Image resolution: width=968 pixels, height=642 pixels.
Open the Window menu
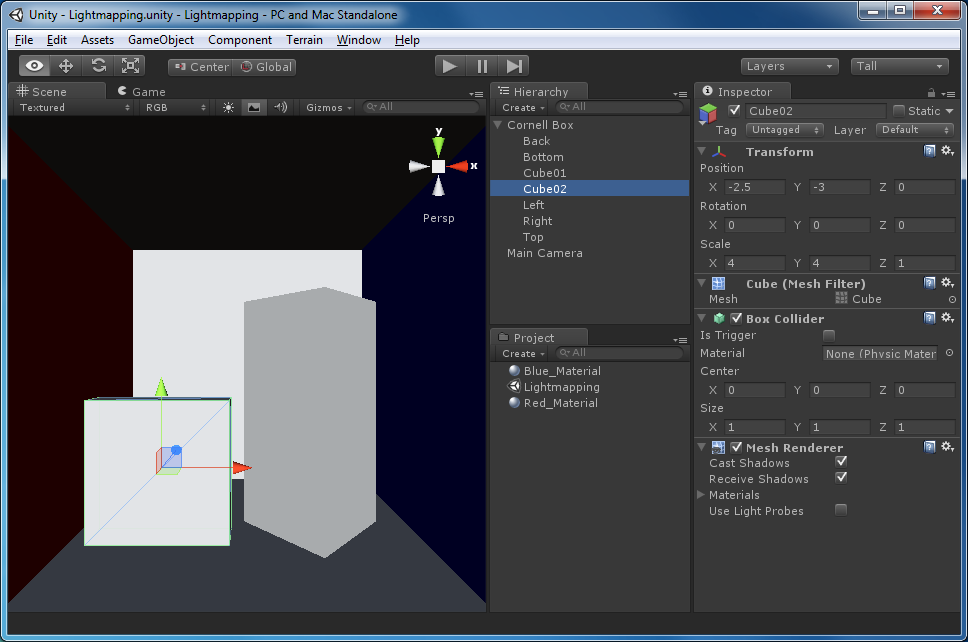(359, 40)
